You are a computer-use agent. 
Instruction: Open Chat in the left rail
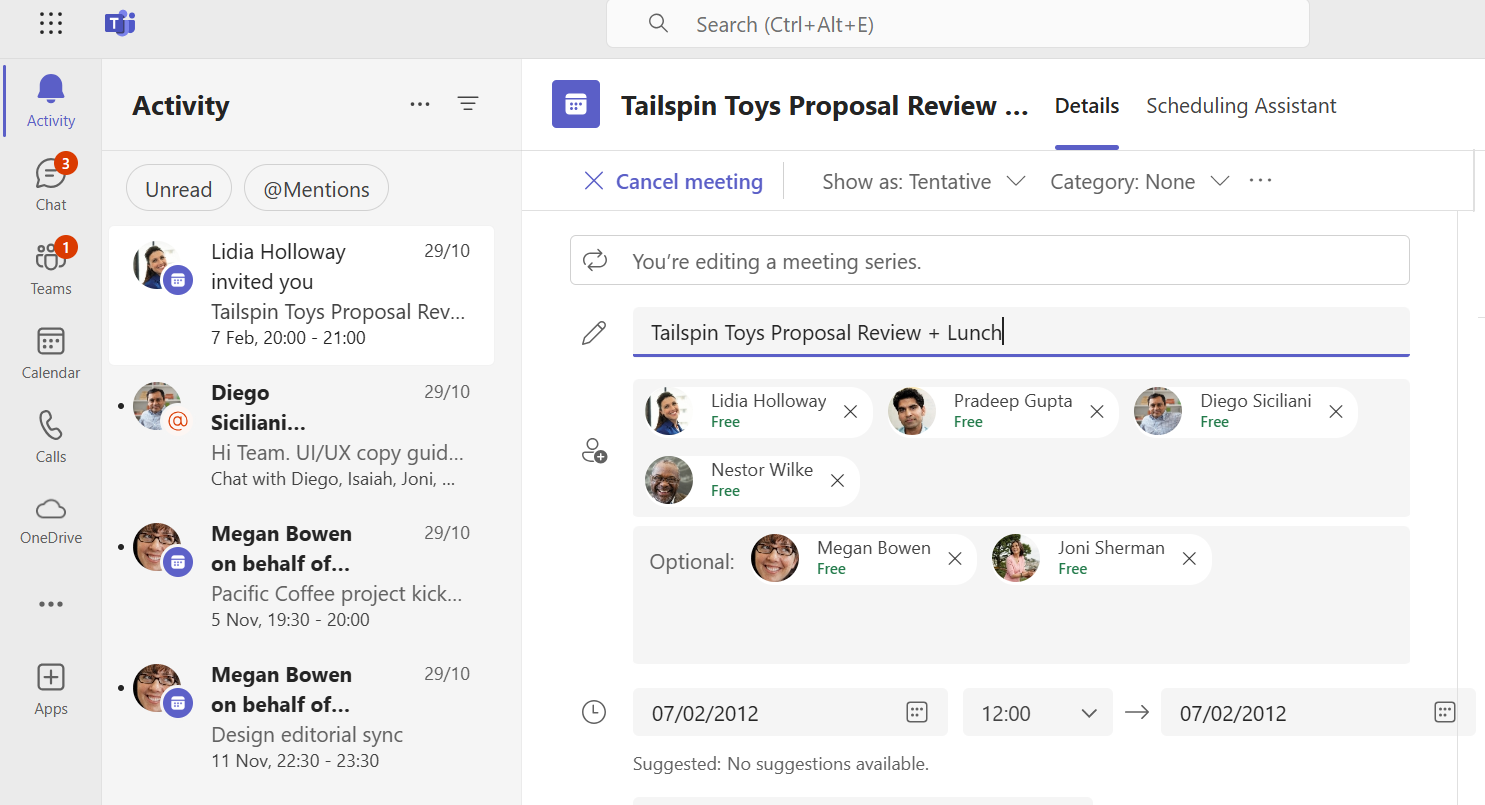(51, 184)
